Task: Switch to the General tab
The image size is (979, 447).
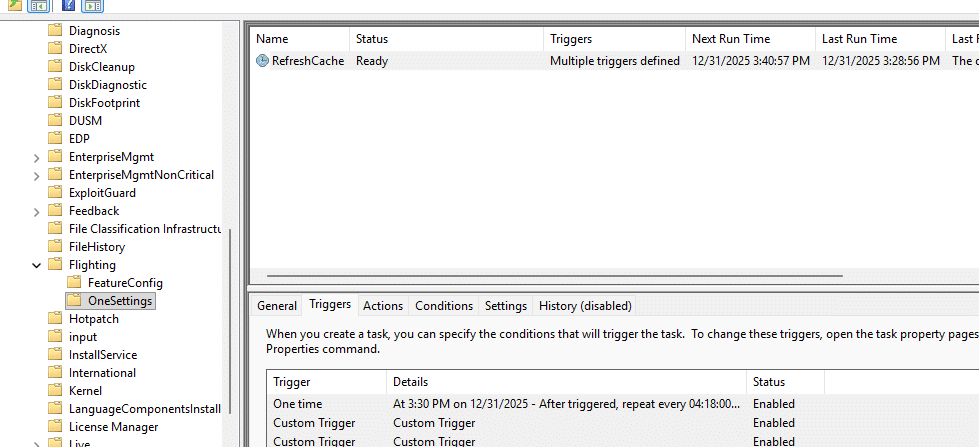Action: click(276, 306)
